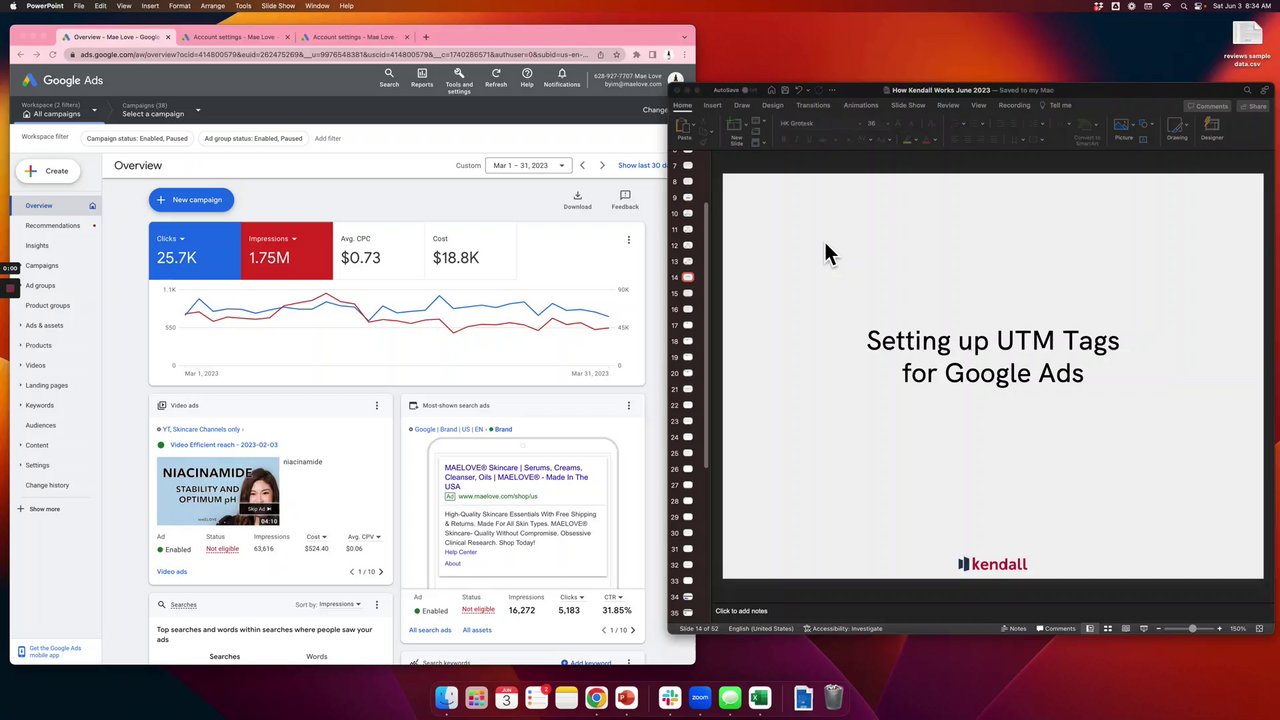The image size is (1280, 720).
Task: Open Design tab in PowerPoint ribbon
Action: 773,105
